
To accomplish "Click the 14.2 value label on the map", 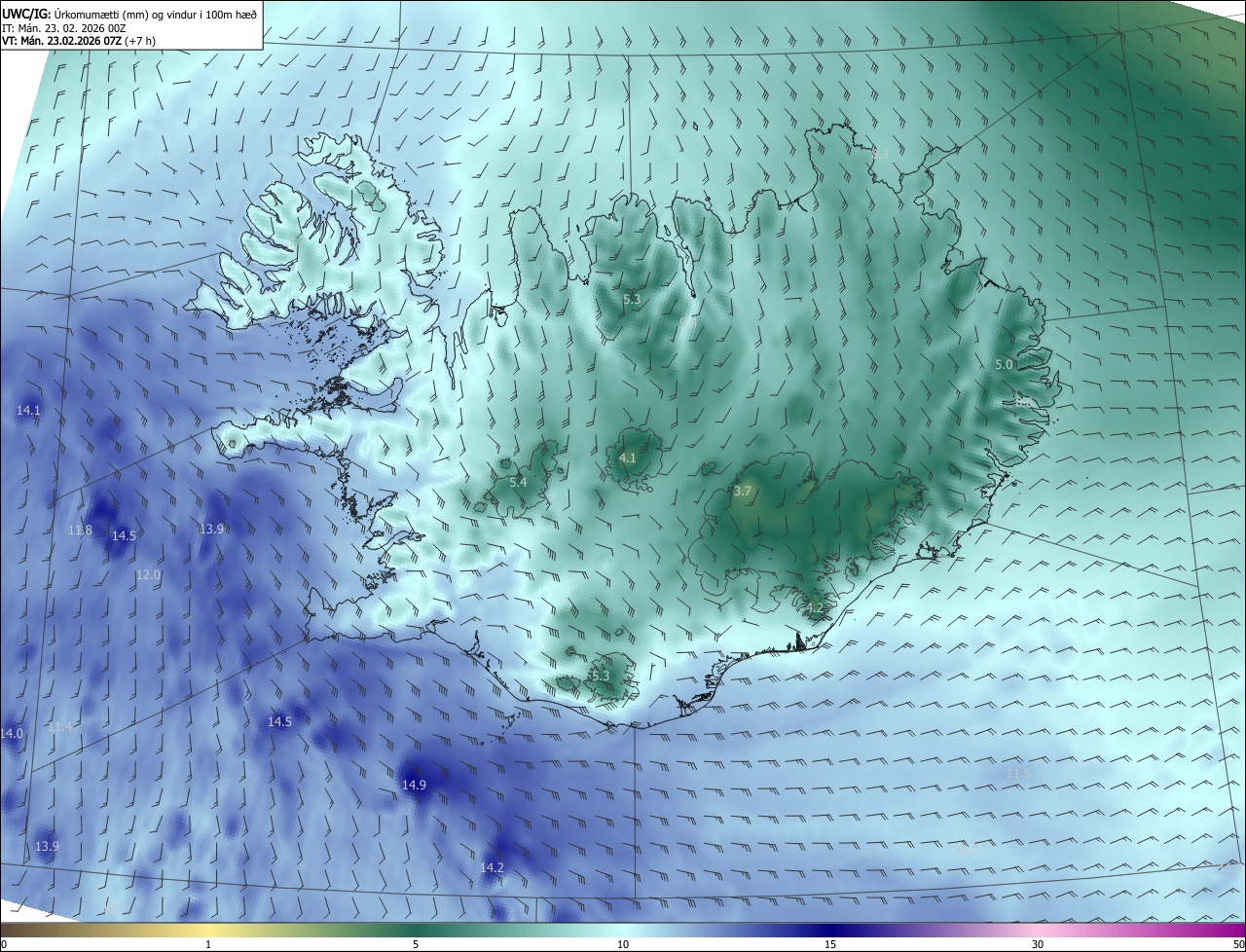I will (493, 867).
